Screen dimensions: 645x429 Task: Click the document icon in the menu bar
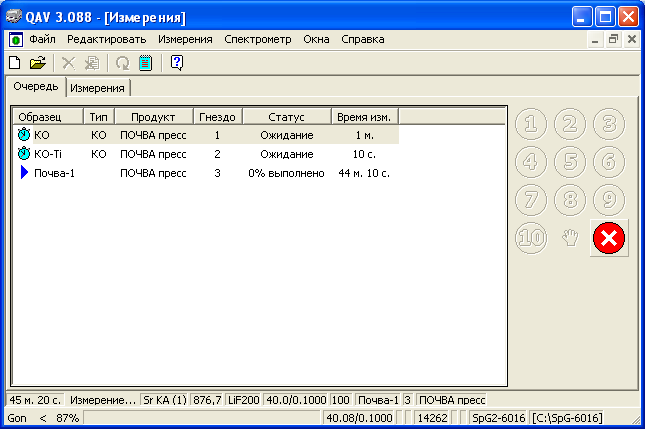pos(16,40)
